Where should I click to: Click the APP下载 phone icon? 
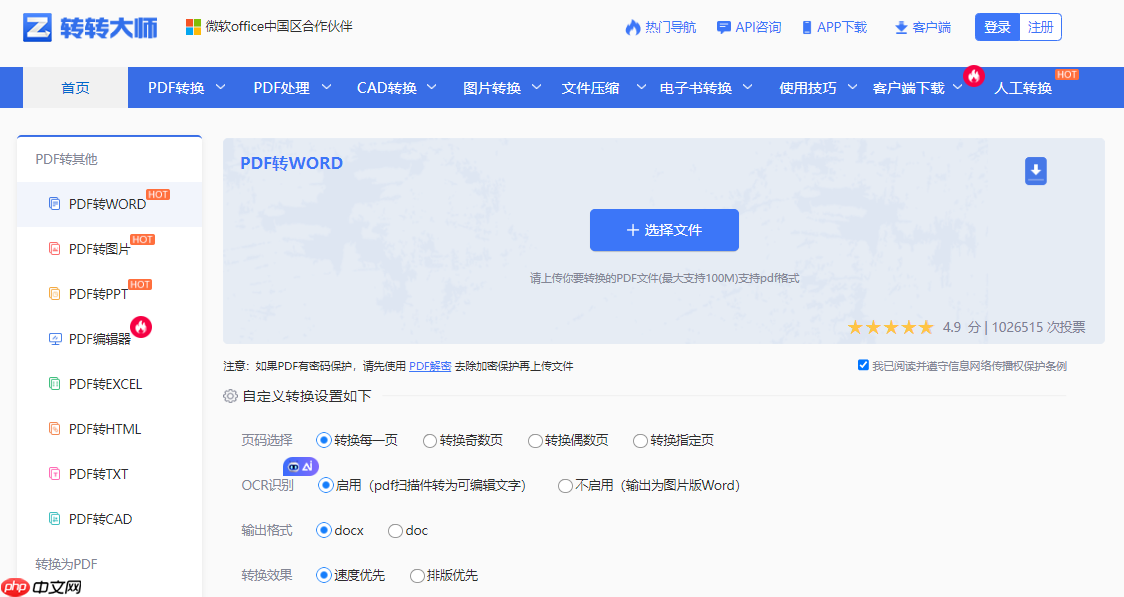(806, 27)
